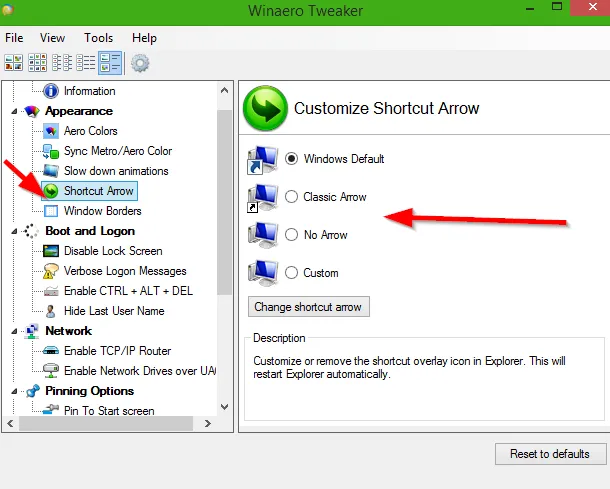Viewport: 610px width, 489px height.
Task: Click the Pin To Start screen icon
Action: (51, 410)
